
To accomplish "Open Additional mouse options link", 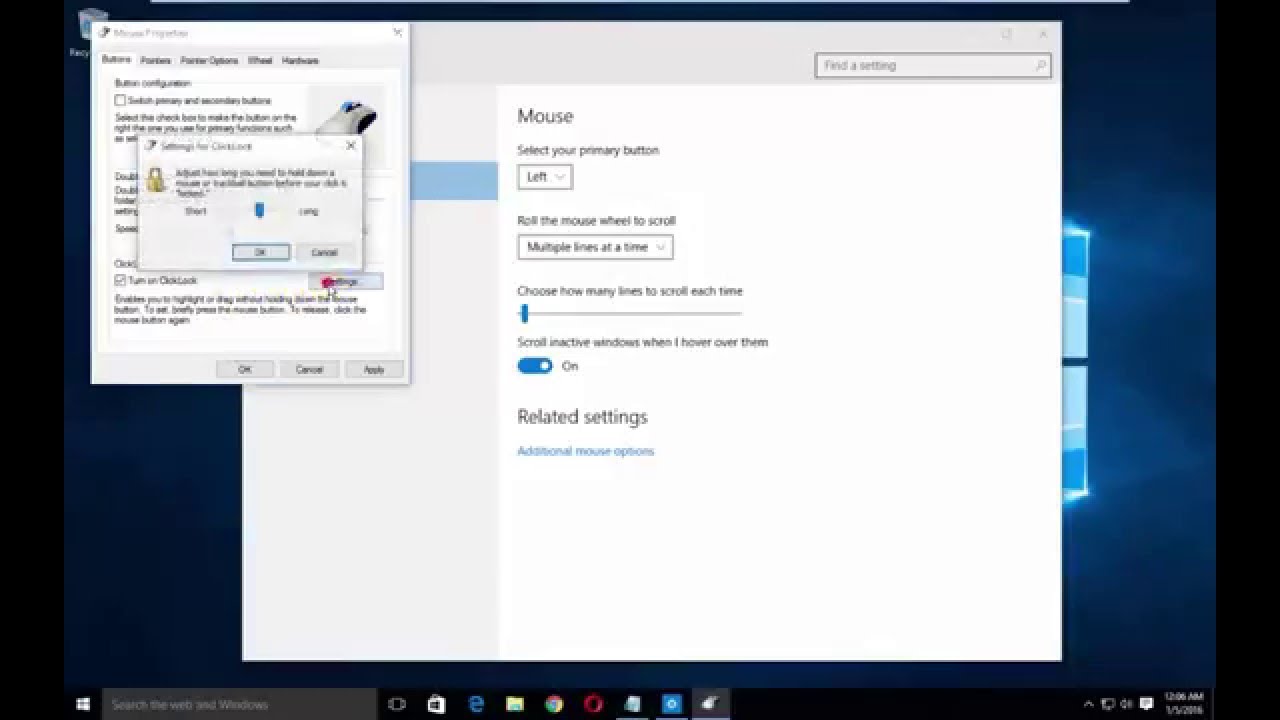I will tap(585, 451).
